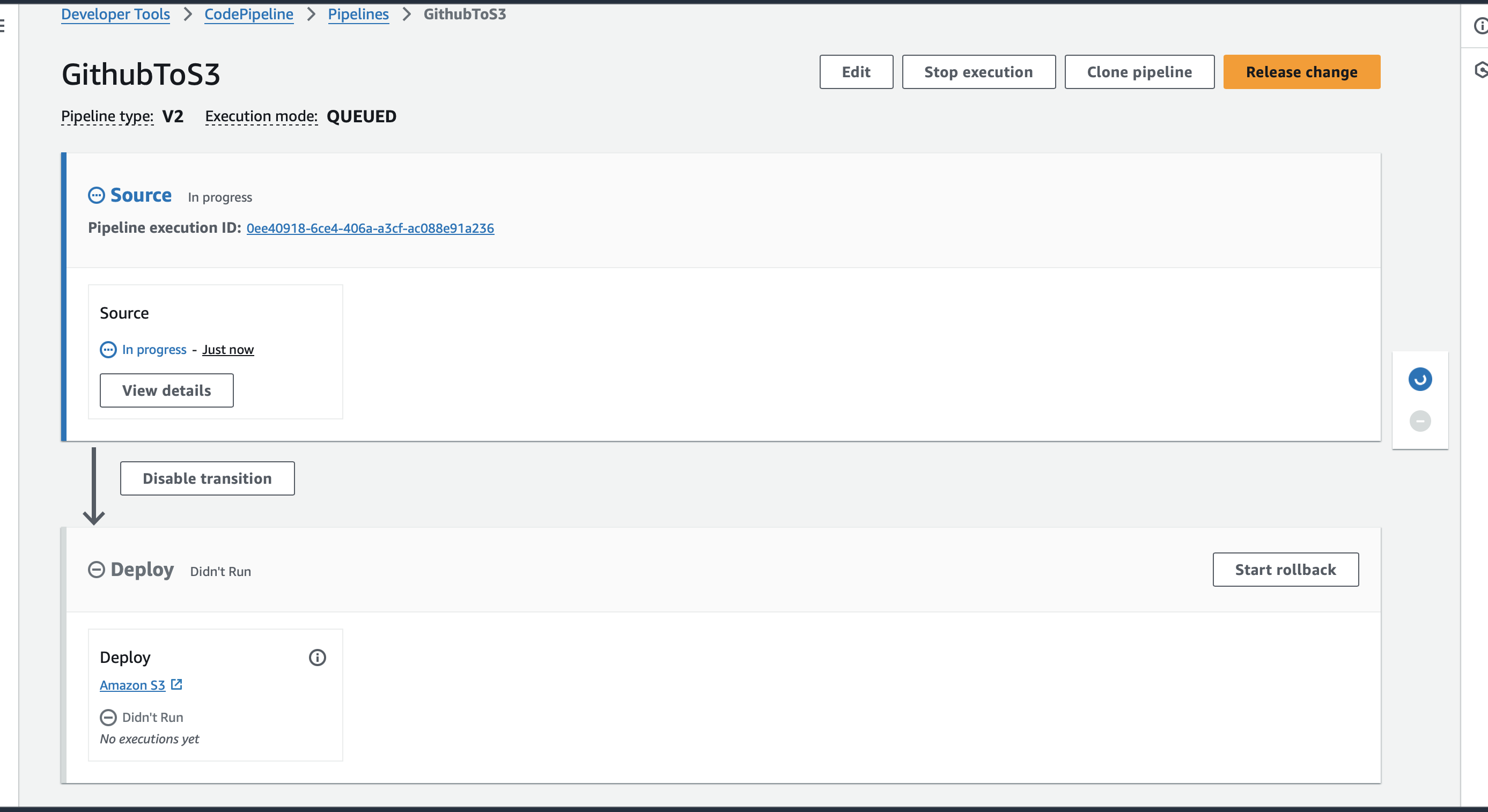This screenshot has width=1488, height=812.
Task: Click the grey didn't-run stage navigator icon
Action: coord(1420,422)
